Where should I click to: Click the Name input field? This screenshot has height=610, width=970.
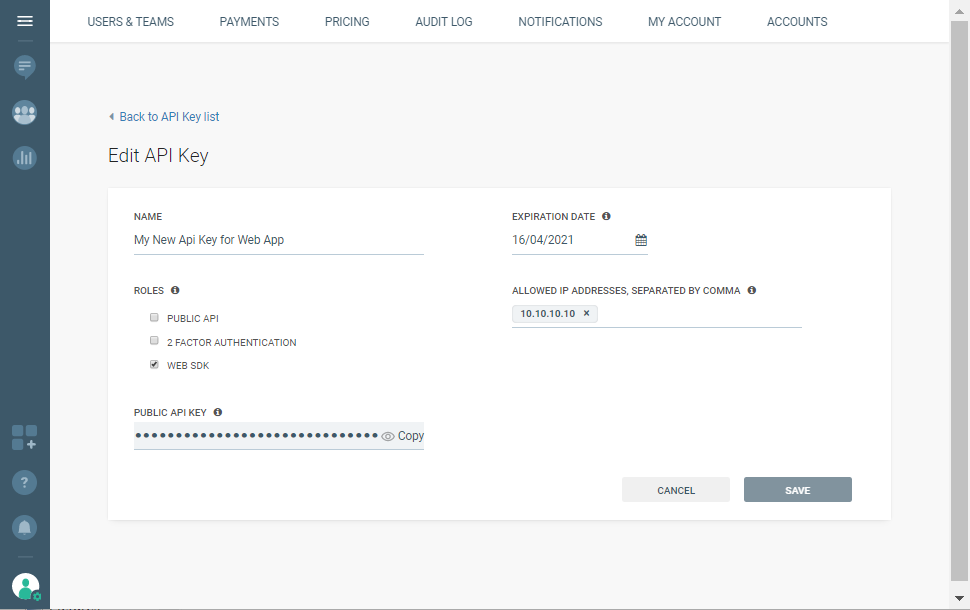278,240
